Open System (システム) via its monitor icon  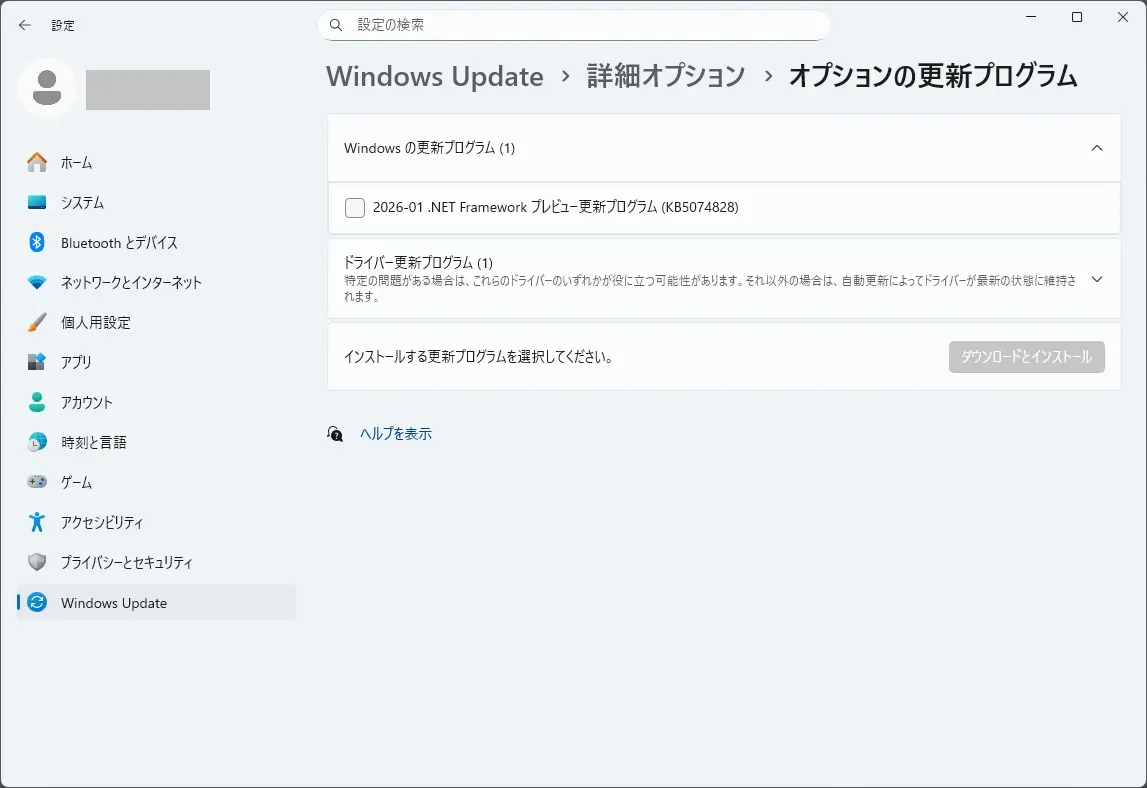(x=37, y=202)
